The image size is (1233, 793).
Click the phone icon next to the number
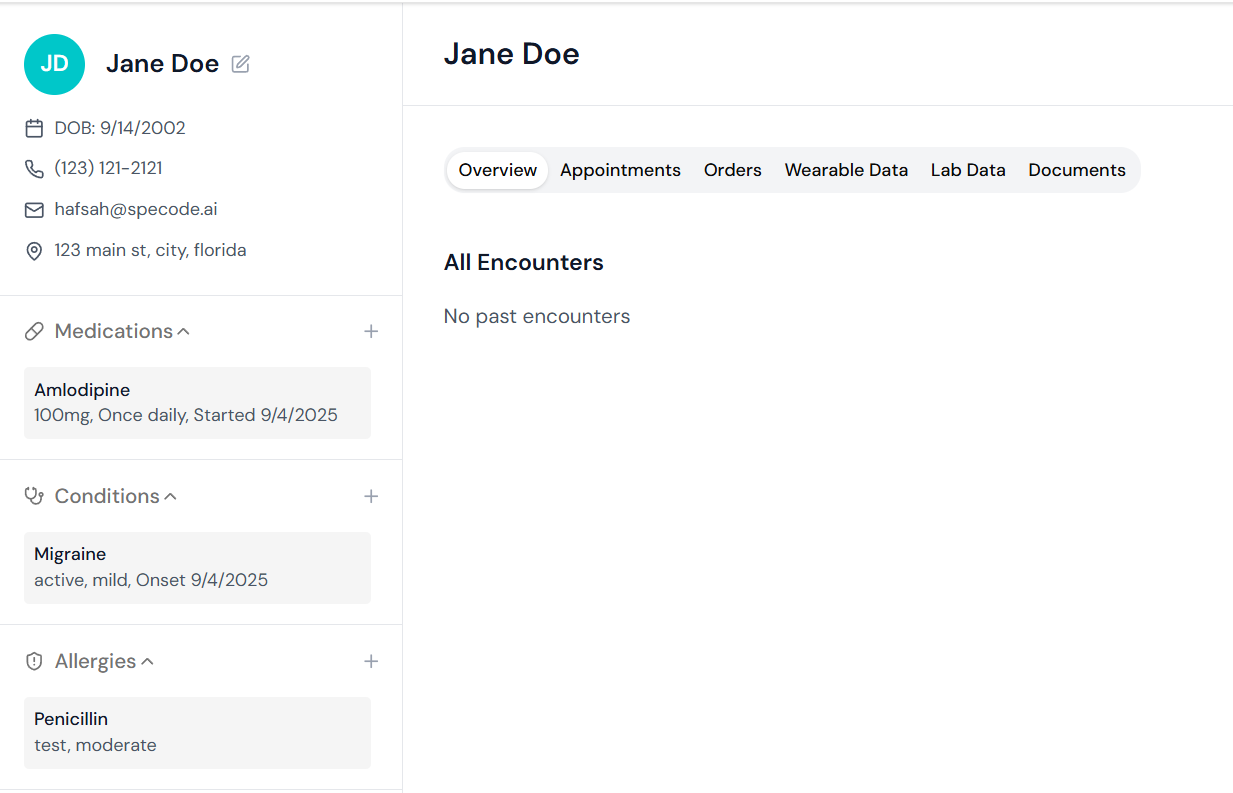tap(34, 168)
